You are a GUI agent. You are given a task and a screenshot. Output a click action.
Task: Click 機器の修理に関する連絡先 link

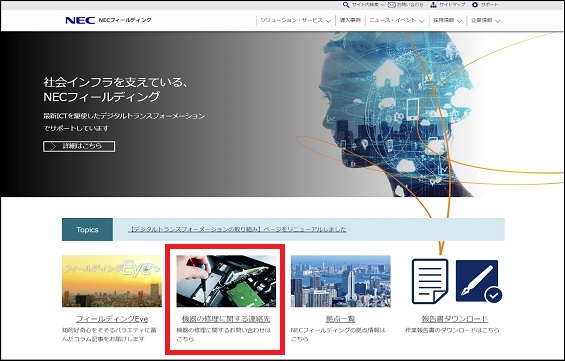[x=226, y=319]
